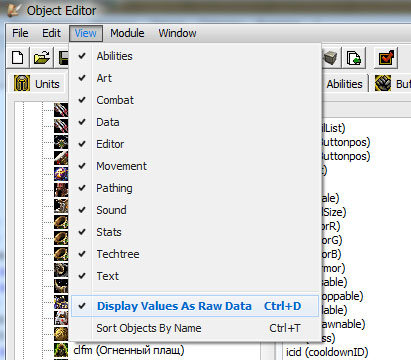Image resolution: width=411 pixels, height=360 pixels.
Task: Toggle the Art view category
Action: click(195, 78)
